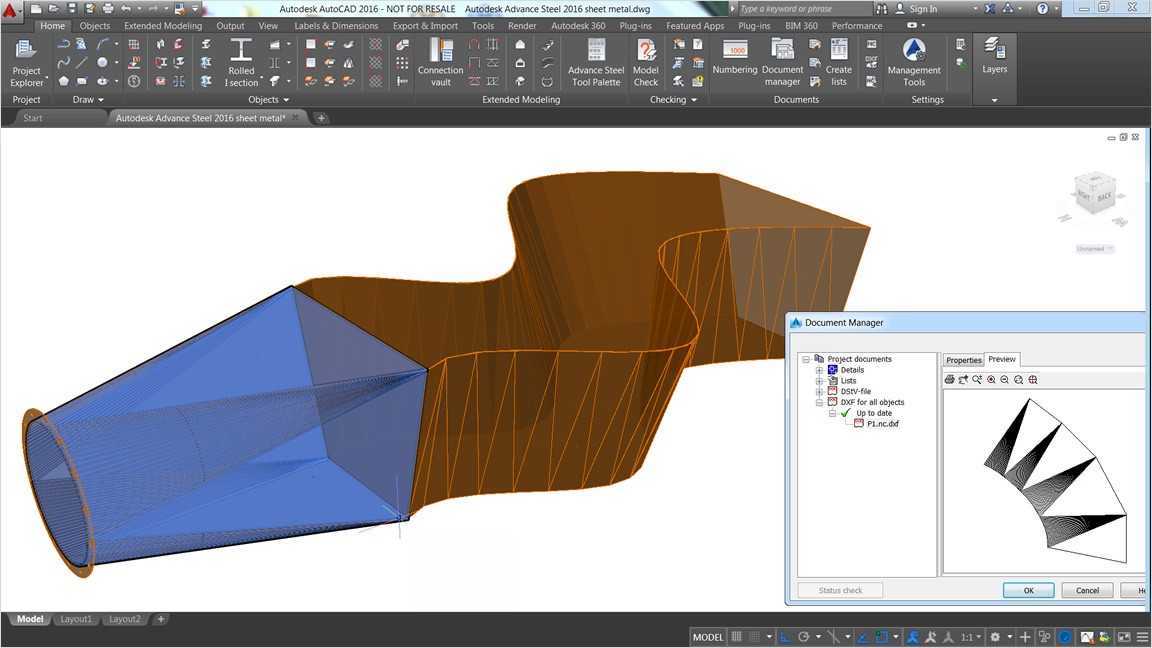1152x648 pixels.
Task: Click the keyword search input field
Action: (804, 9)
